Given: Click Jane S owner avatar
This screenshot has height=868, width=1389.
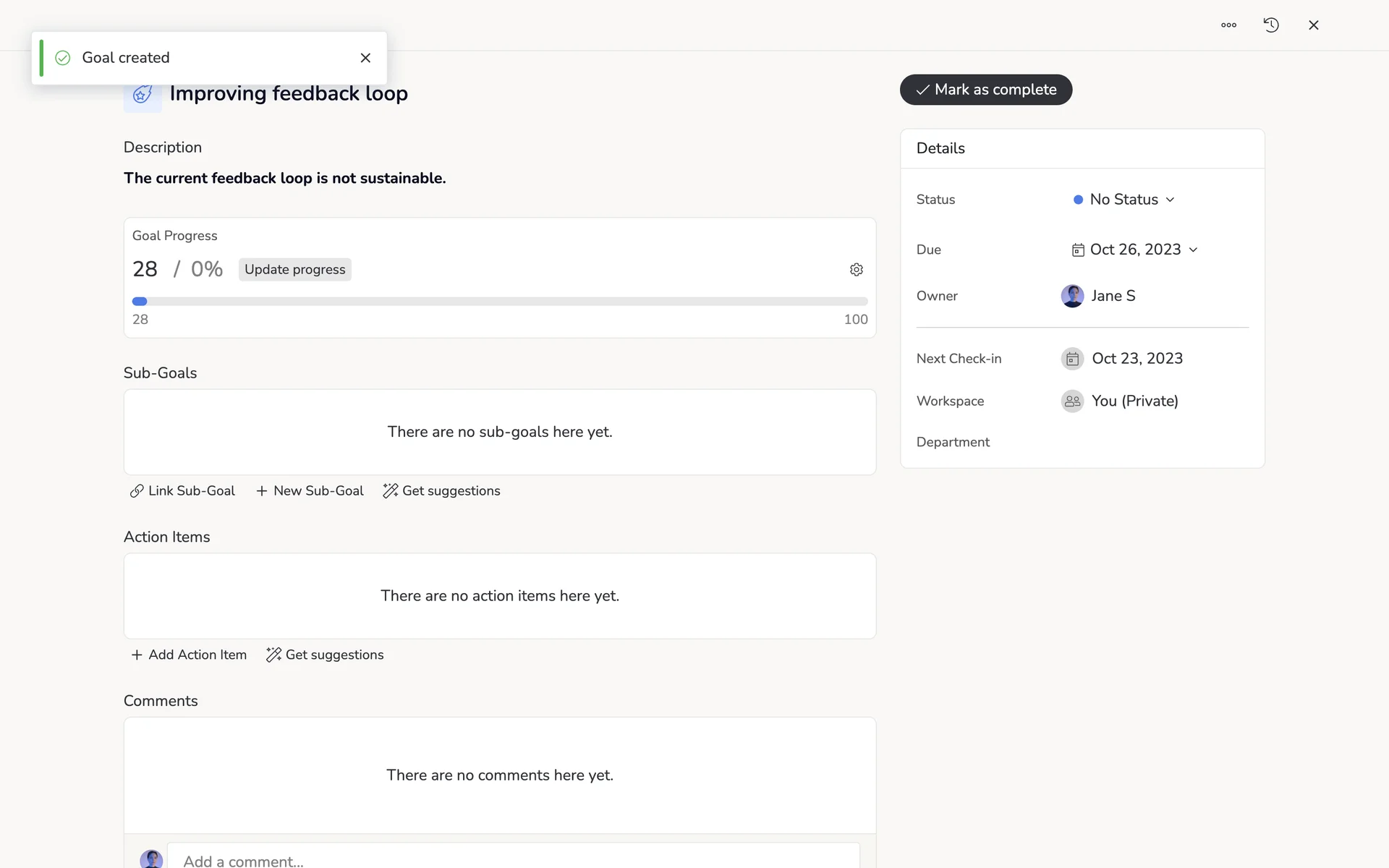Looking at the screenshot, I should (x=1072, y=296).
